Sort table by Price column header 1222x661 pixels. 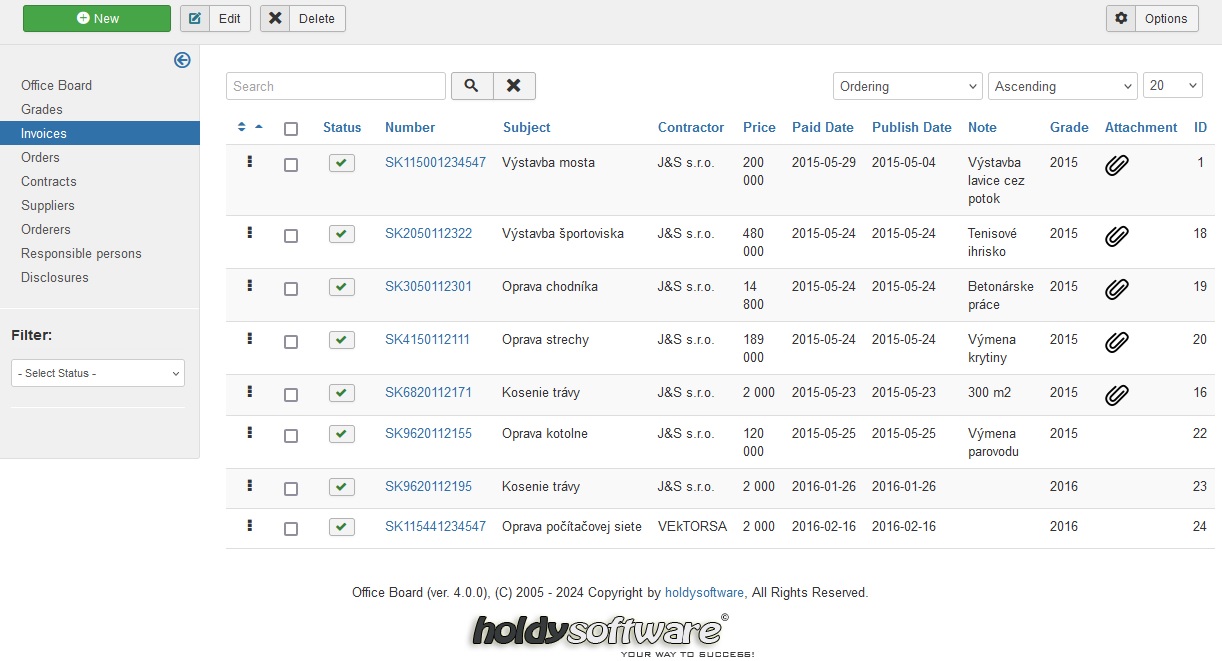pos(759,127)
